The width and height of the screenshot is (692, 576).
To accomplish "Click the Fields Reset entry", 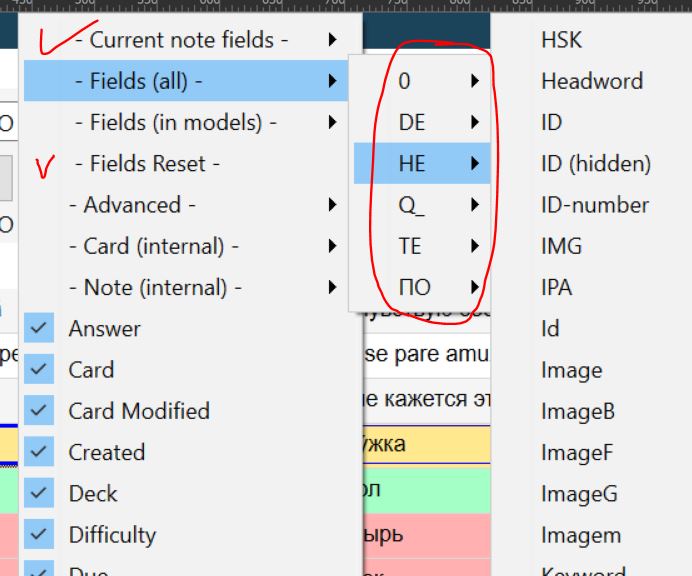I will point(154,164).
